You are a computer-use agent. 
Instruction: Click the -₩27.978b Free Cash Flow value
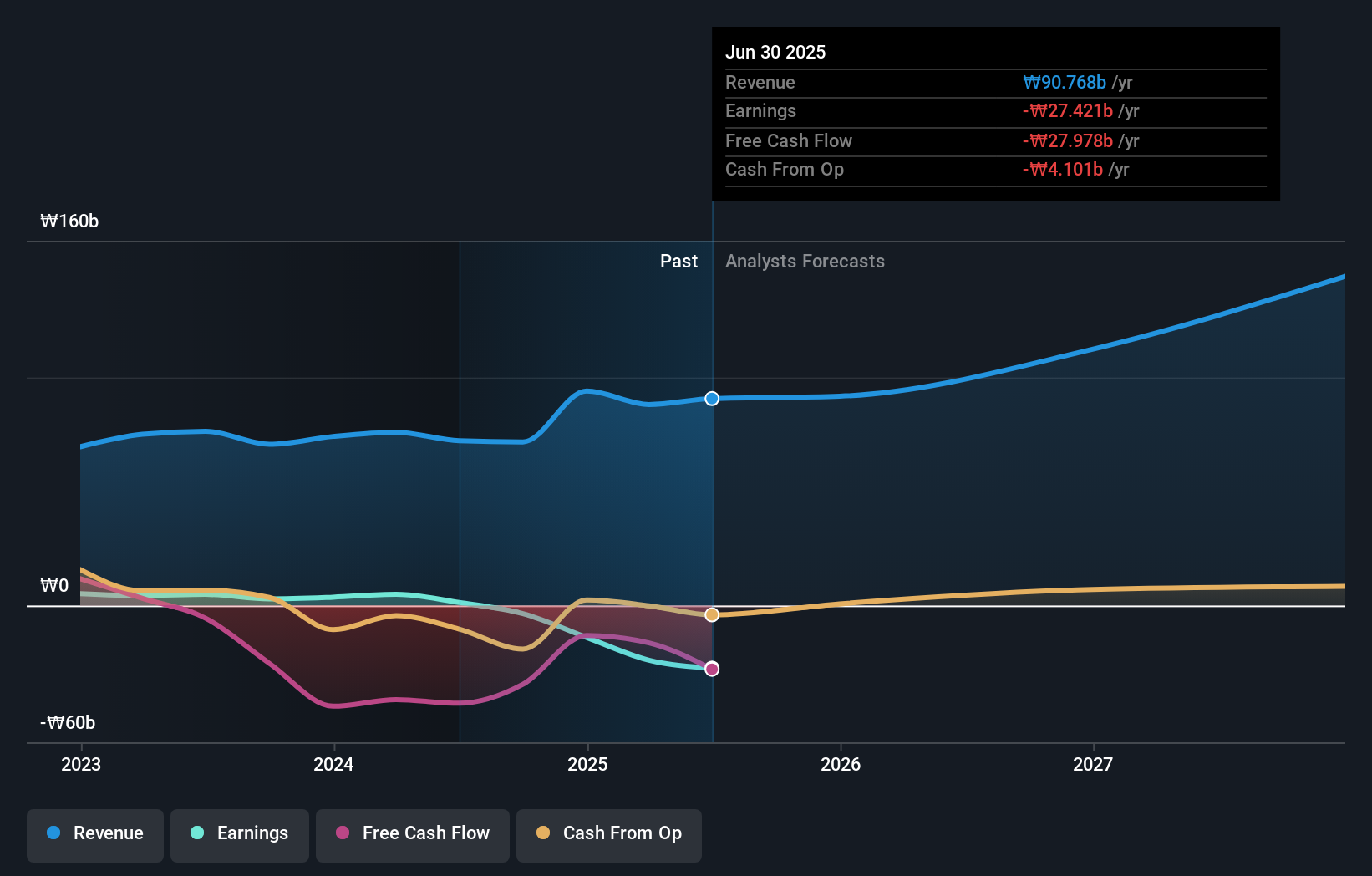(1065, 140)
